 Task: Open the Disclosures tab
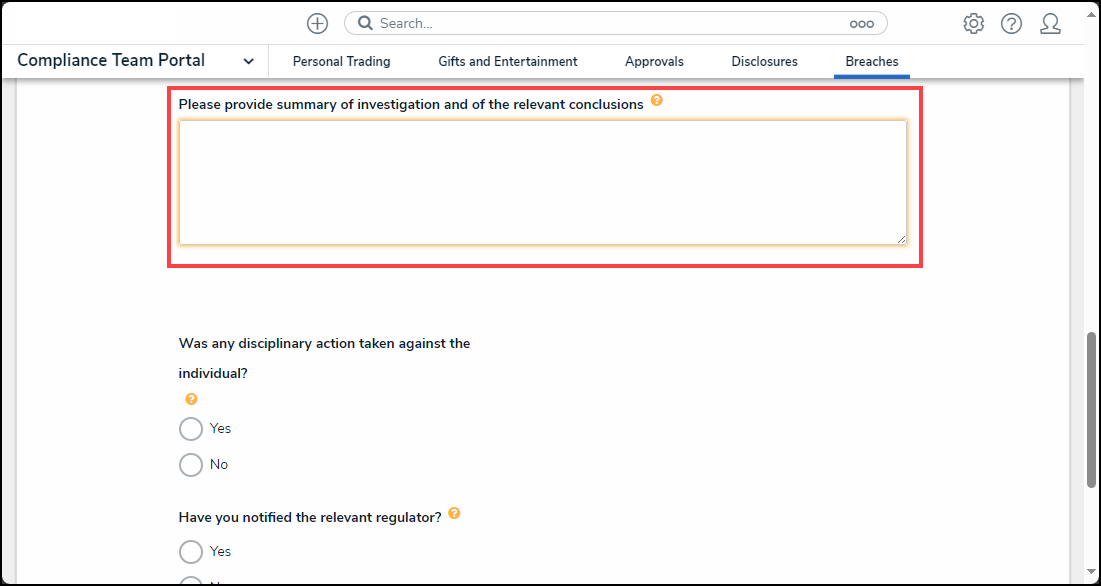tap(764, 62)
